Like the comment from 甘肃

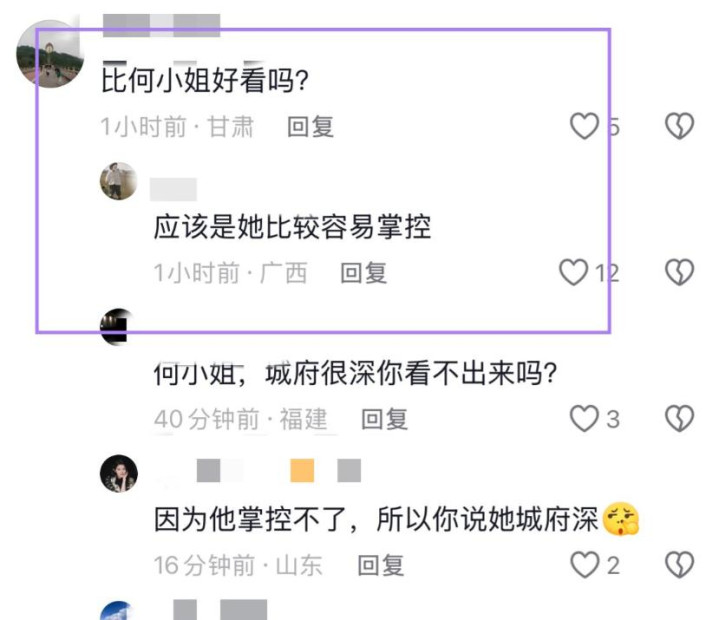(x=584, y=126)
